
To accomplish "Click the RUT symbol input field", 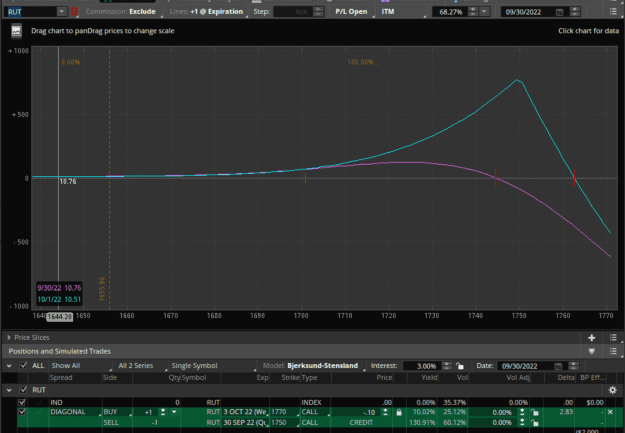I will click(31, 12).
